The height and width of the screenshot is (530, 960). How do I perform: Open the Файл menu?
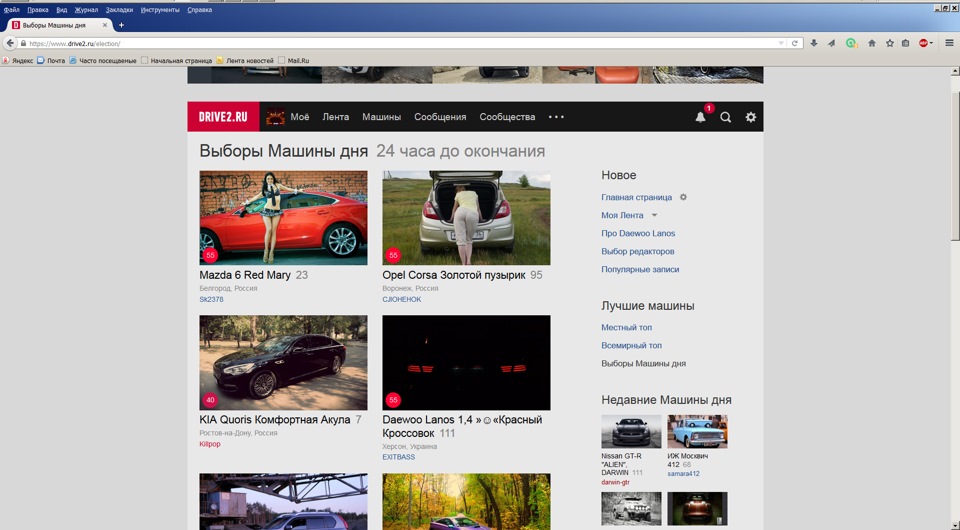pyautogui.click(x=11, y=10)
